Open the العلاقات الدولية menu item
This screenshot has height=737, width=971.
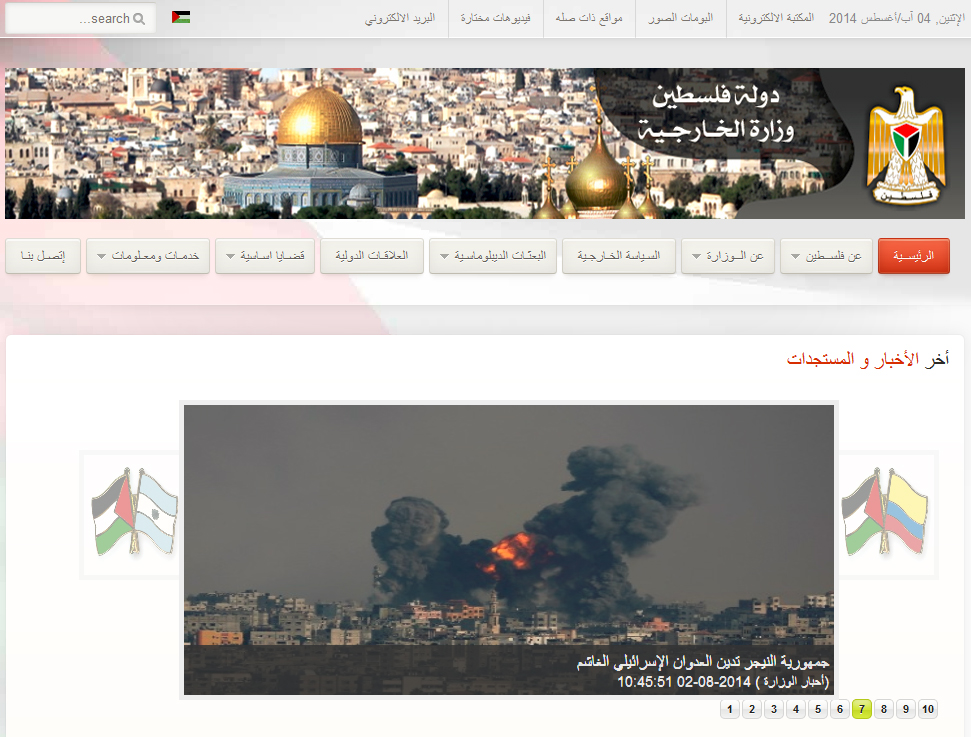tap(372, 256)
